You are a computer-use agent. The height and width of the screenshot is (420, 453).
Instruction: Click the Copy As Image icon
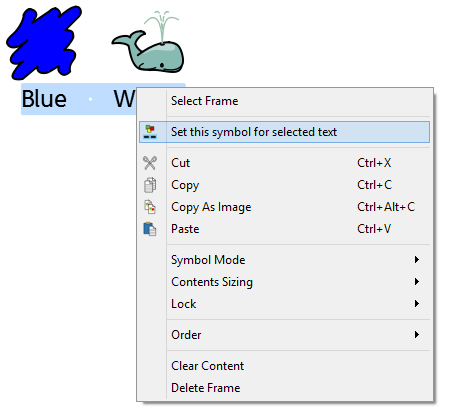pos(150,207)
